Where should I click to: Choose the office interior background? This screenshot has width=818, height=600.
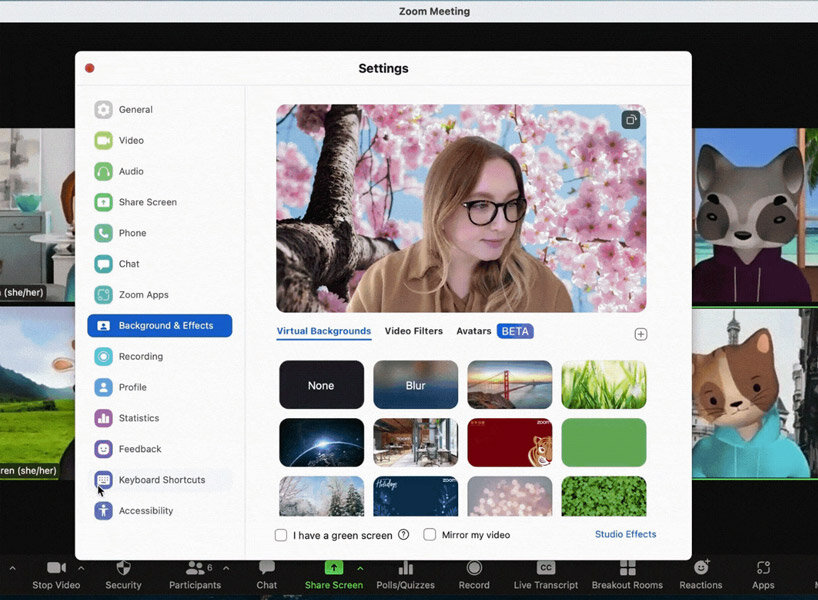pos(416,442)
